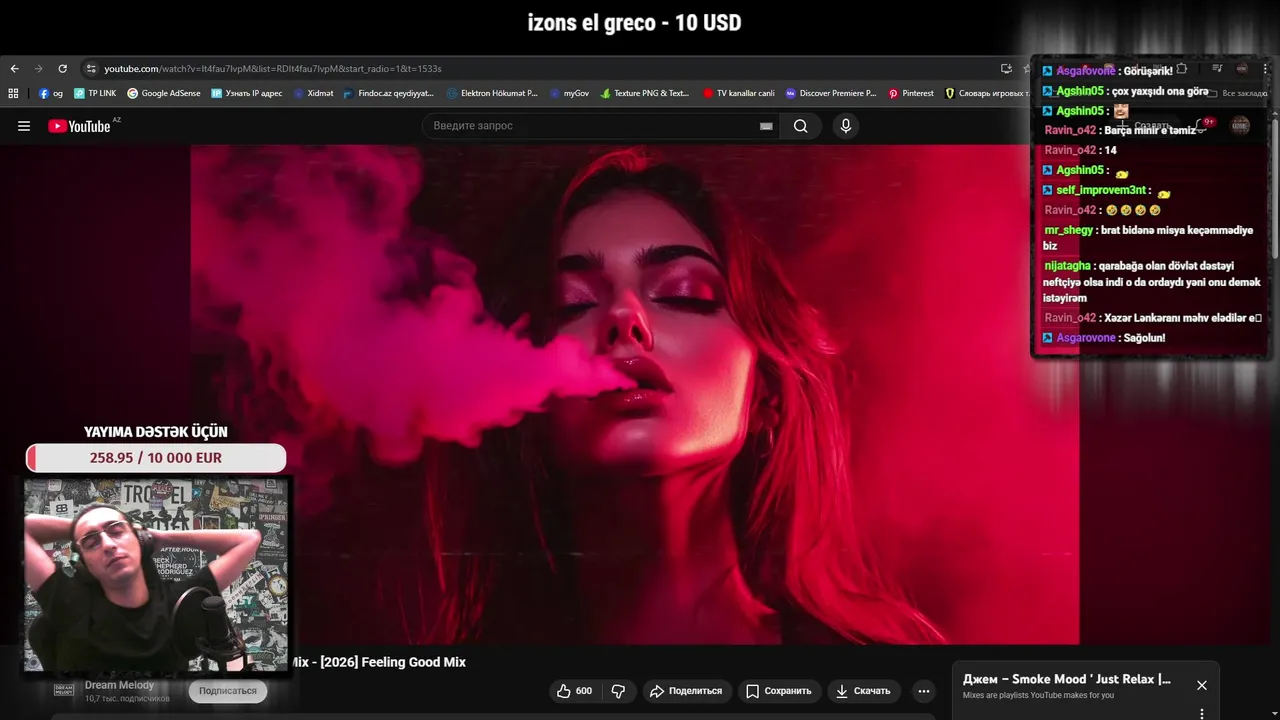Click chat message from nijatagha

click(1152, 282)
